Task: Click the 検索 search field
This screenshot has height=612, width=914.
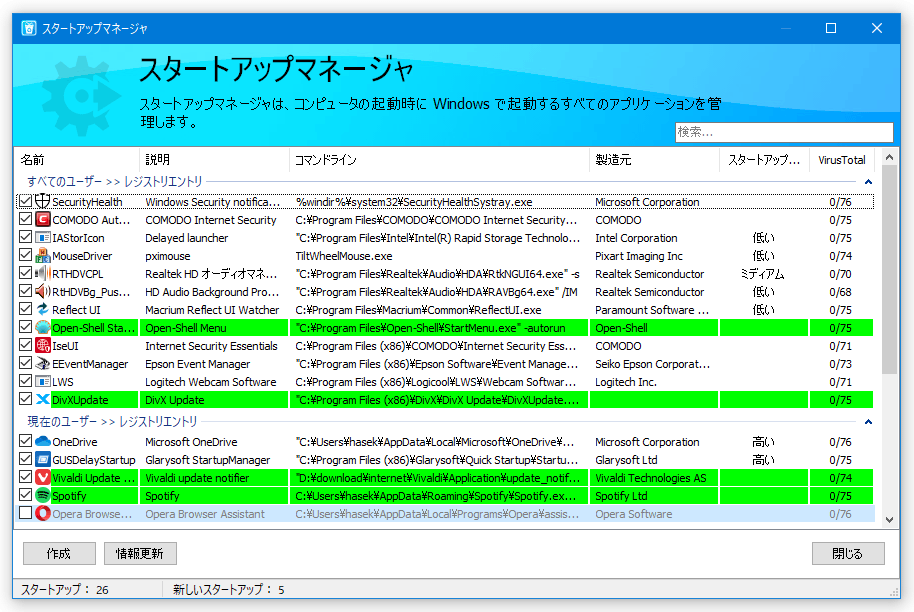Action: 784,132
